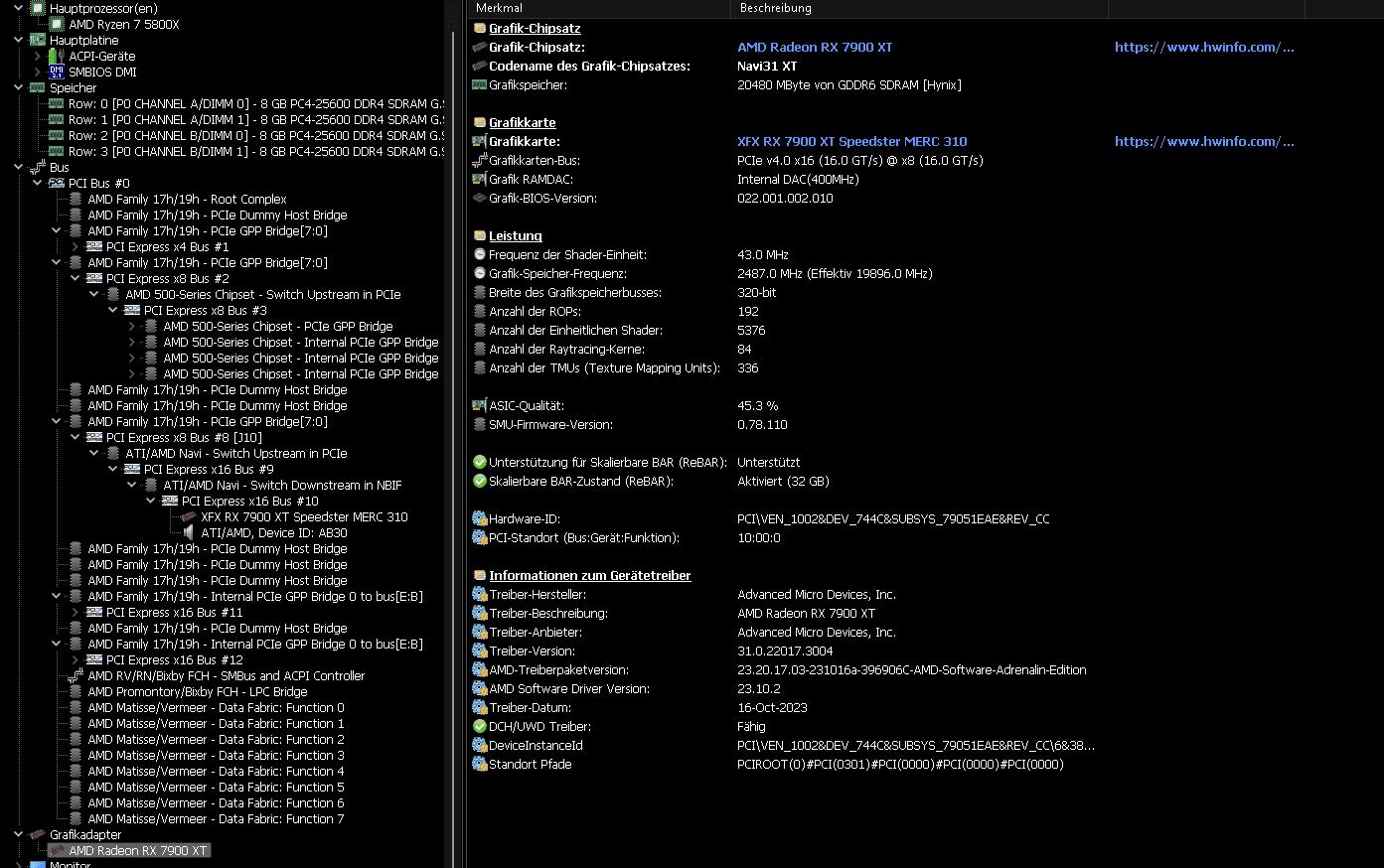Viewport: 1384px width, 868px height.
Task: Click the AMD Ryzen 7 5800X processor icon
Action: [x=57, y=24]
